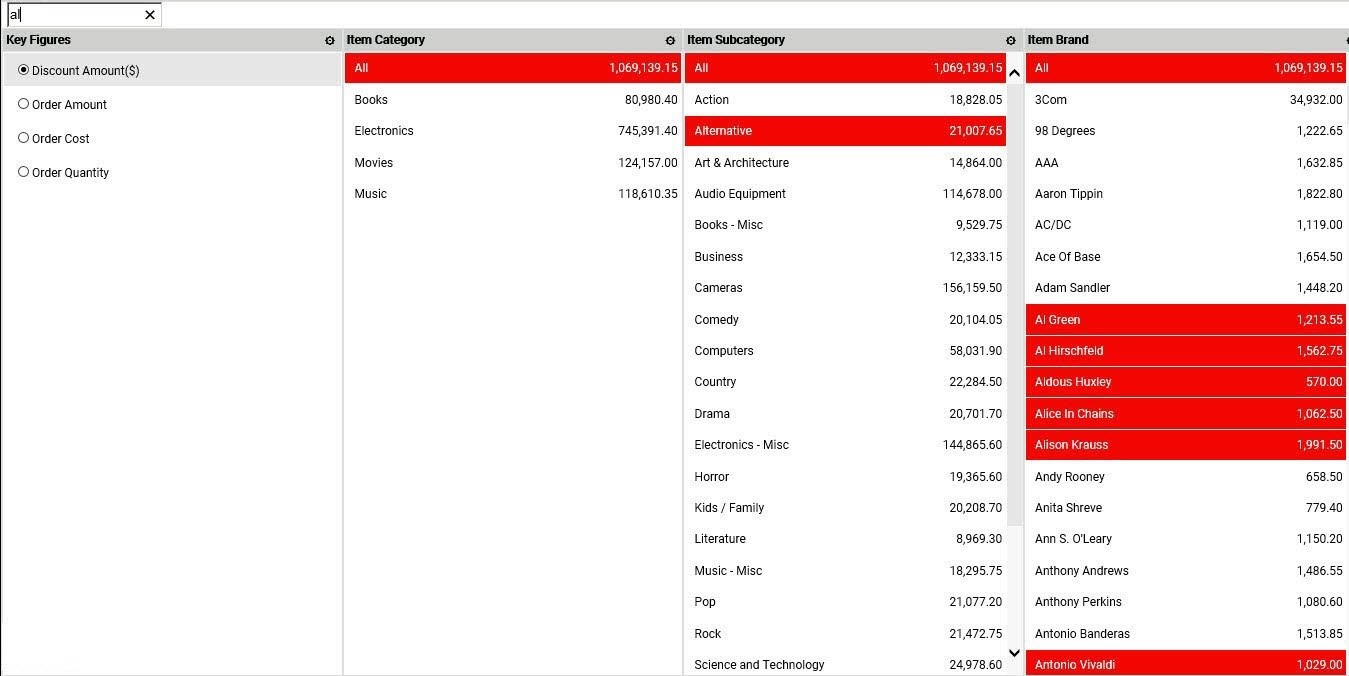Open Item Category settings gear
Image resolution: width=1349 pixels, height=676 pixels.
coord(670,41)
